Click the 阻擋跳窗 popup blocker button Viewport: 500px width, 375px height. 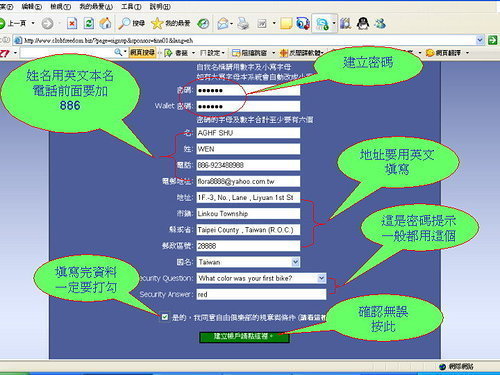point(250,53)
